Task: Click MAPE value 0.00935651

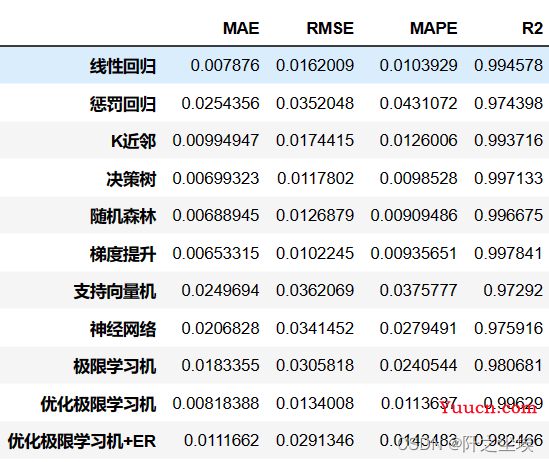Action: (x=414, y=253)
